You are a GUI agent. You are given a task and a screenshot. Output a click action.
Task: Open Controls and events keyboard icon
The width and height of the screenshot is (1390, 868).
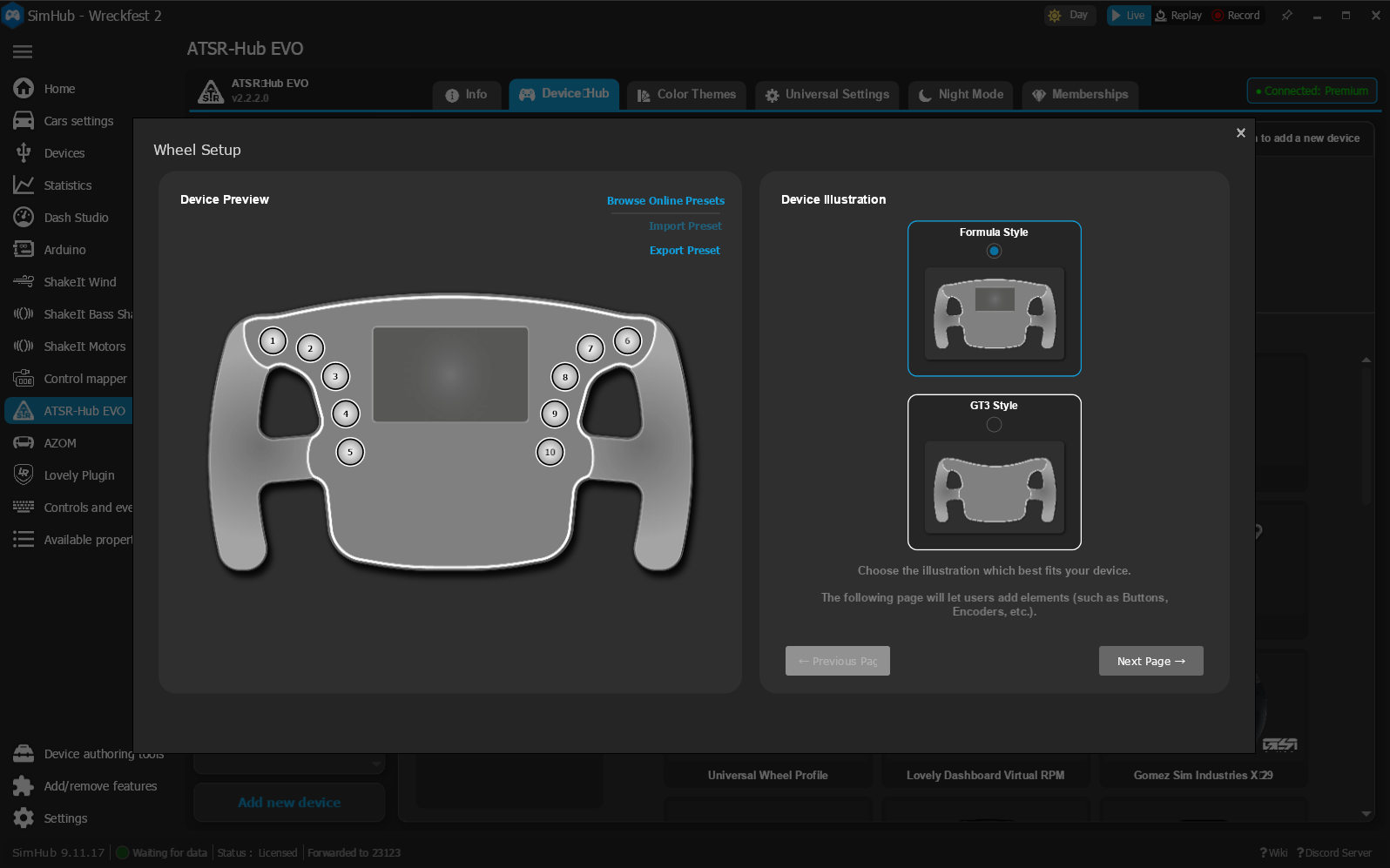24,508
